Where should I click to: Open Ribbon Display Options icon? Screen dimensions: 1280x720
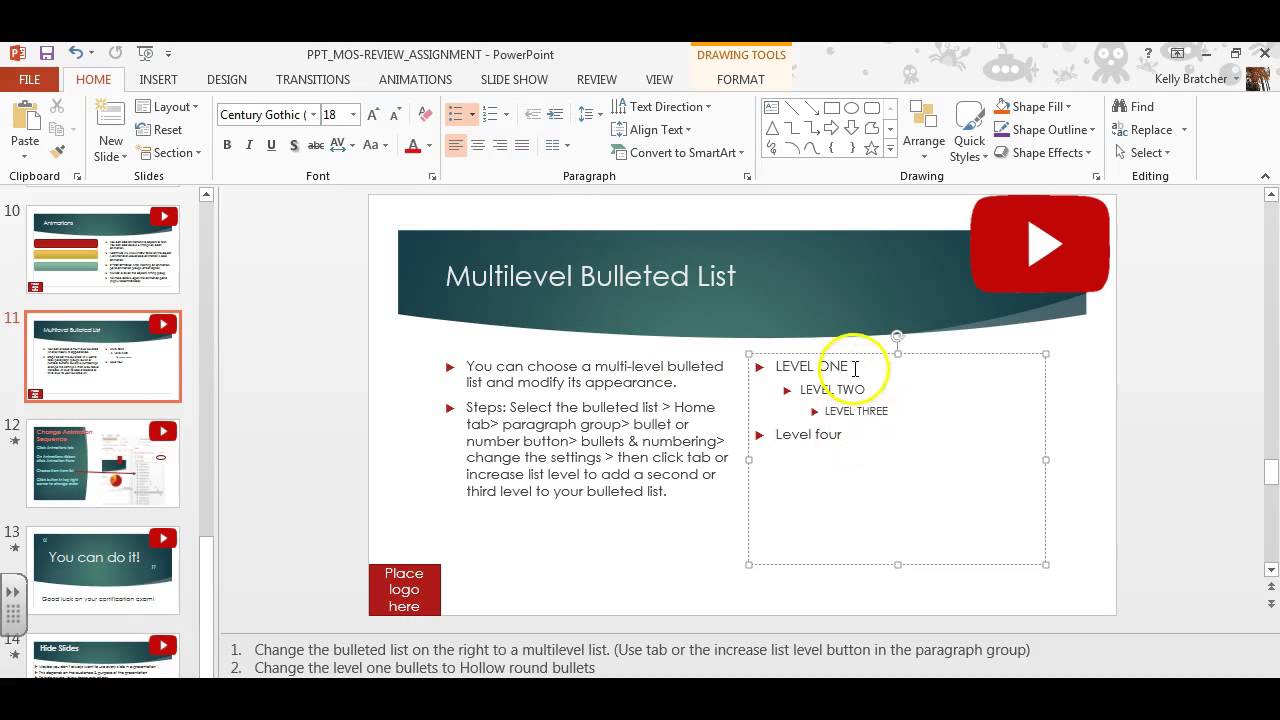[1177, 53]
